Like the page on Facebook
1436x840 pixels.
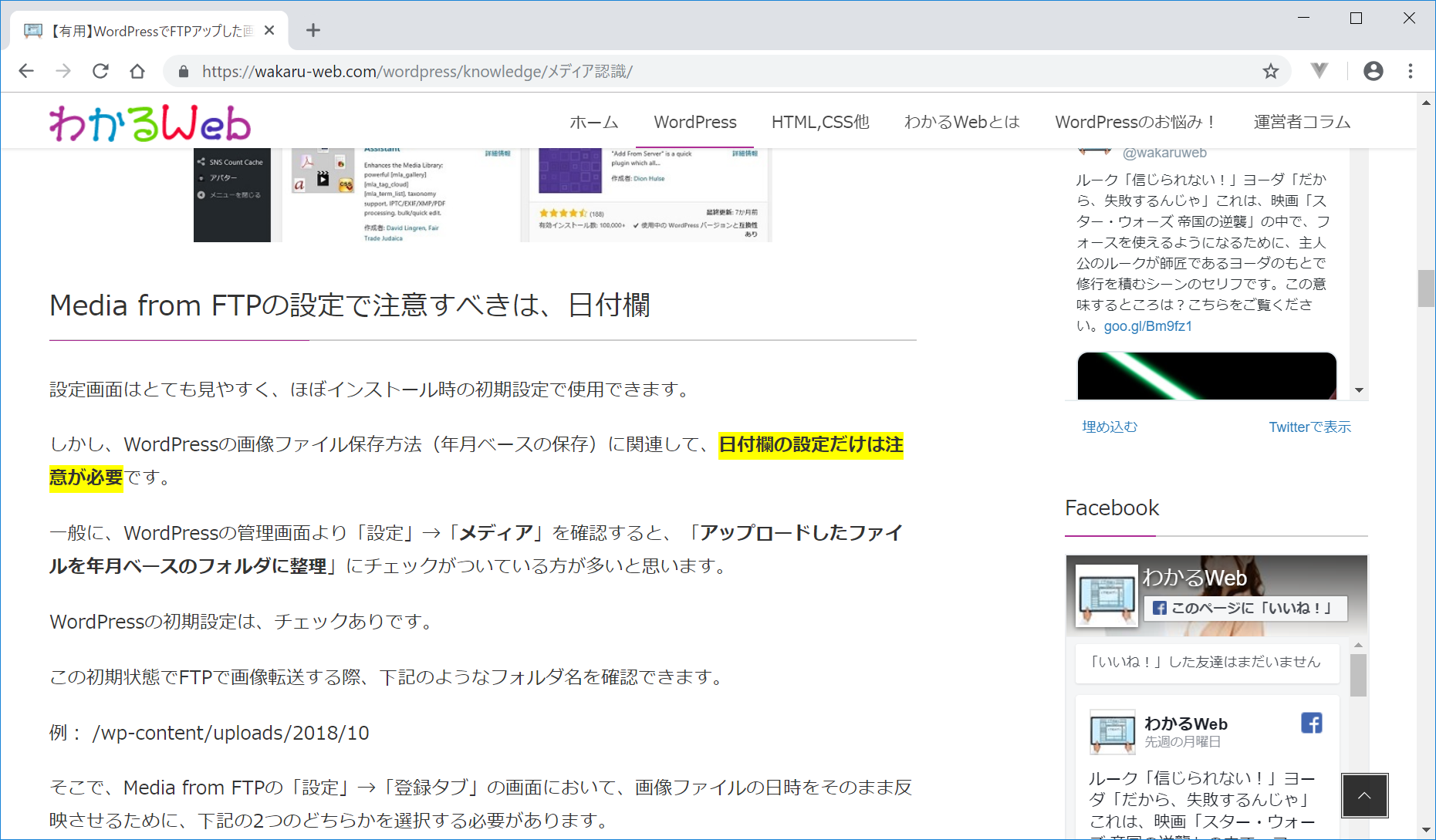click(x=1244, y=608)
